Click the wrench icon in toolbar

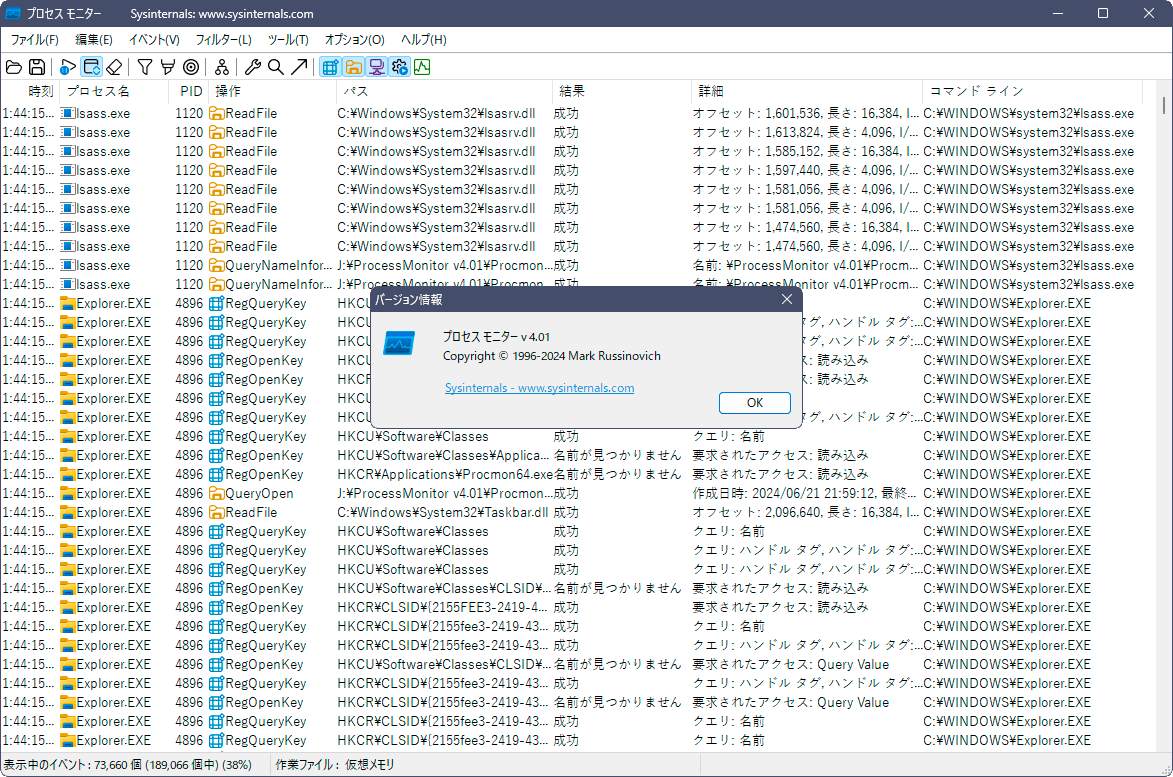click(253, 67)
